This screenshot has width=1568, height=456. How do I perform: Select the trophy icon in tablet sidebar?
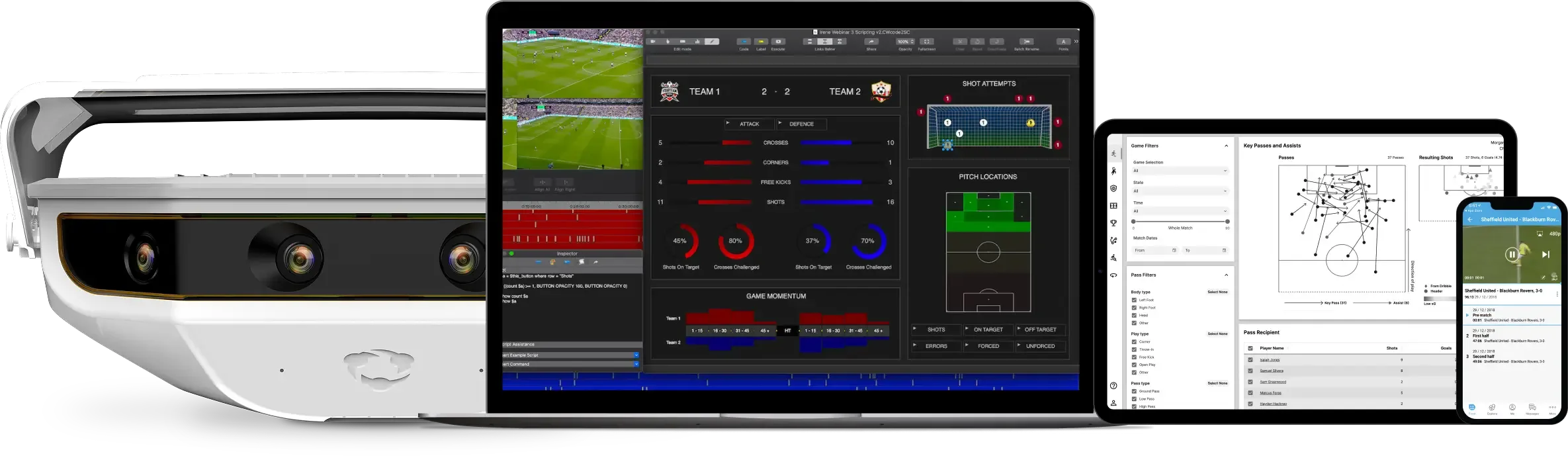pos(1113,223)
